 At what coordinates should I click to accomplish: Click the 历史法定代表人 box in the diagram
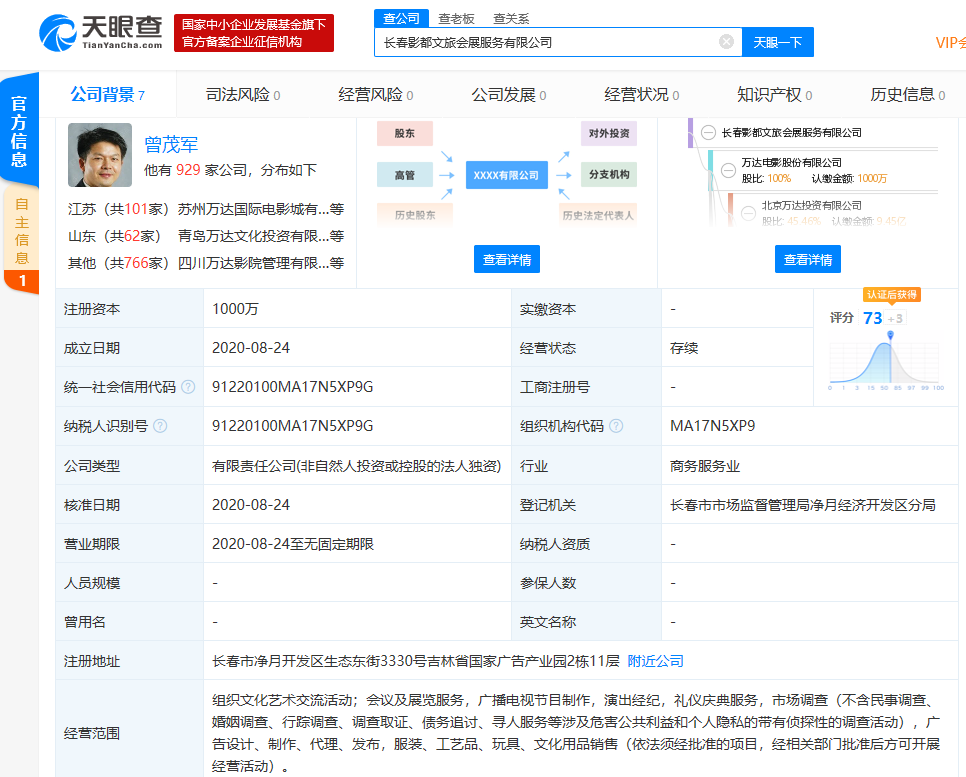click(598, 215)
